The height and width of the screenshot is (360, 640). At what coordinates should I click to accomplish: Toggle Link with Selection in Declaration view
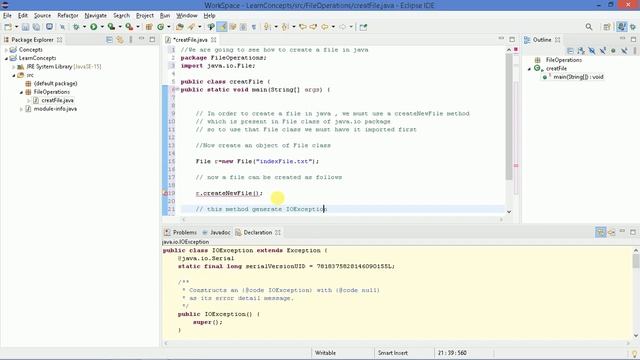pyautogui.click(x=600, y=232)
